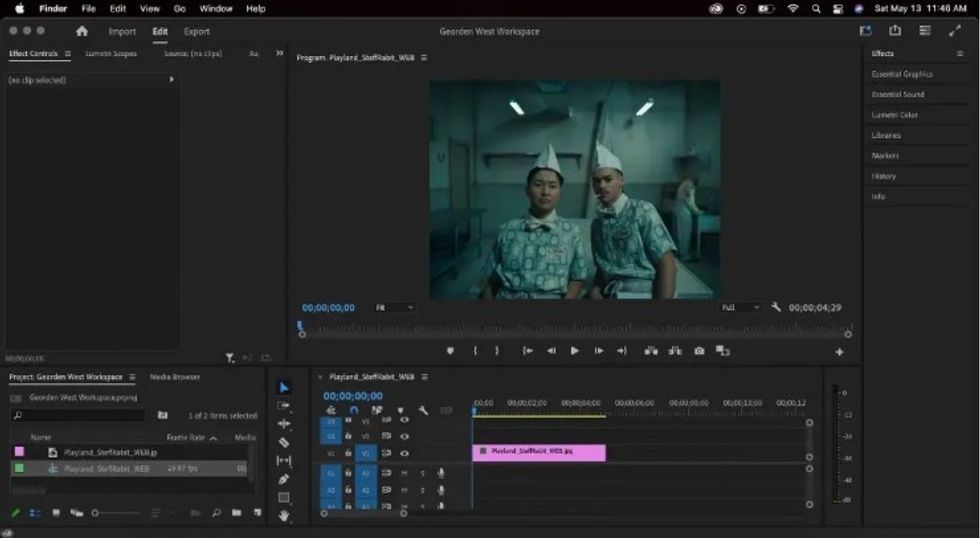Viewport: 980px width, 538px height.
Task: Select the Track Select Forward tool
Action: [284, 406]
